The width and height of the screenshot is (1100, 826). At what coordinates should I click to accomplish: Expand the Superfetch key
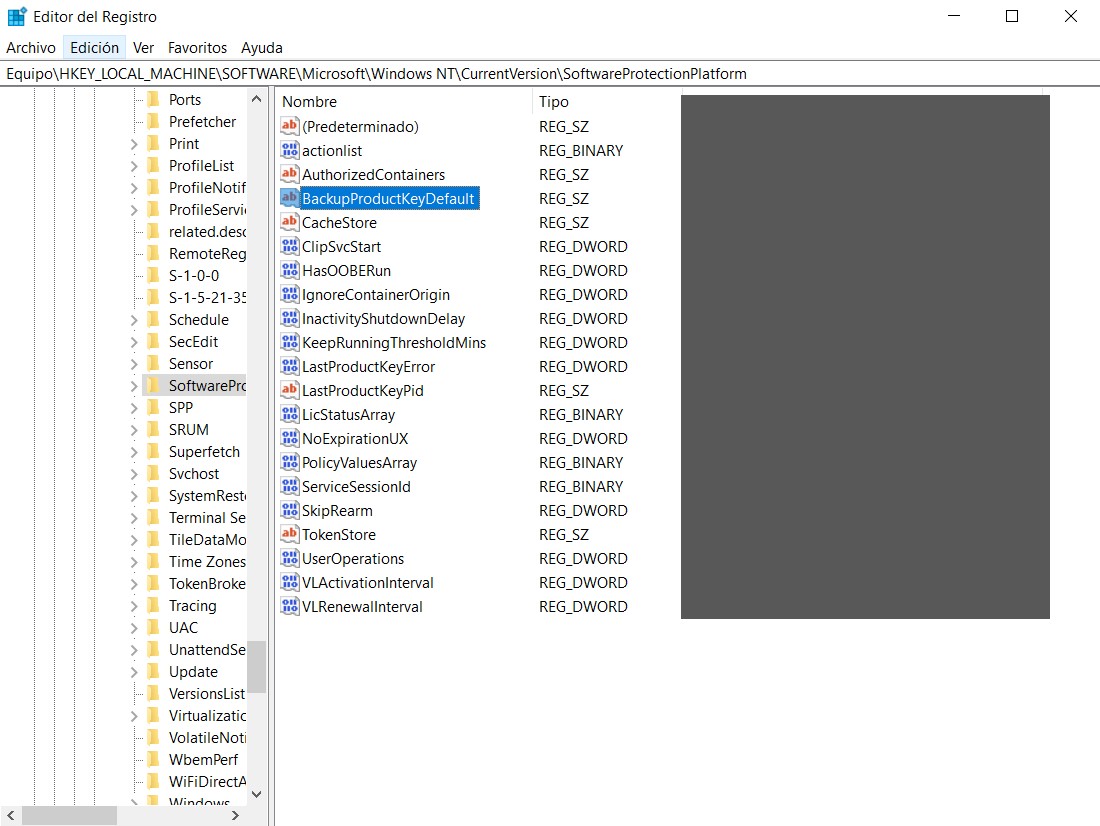click(x=134, y=452)
